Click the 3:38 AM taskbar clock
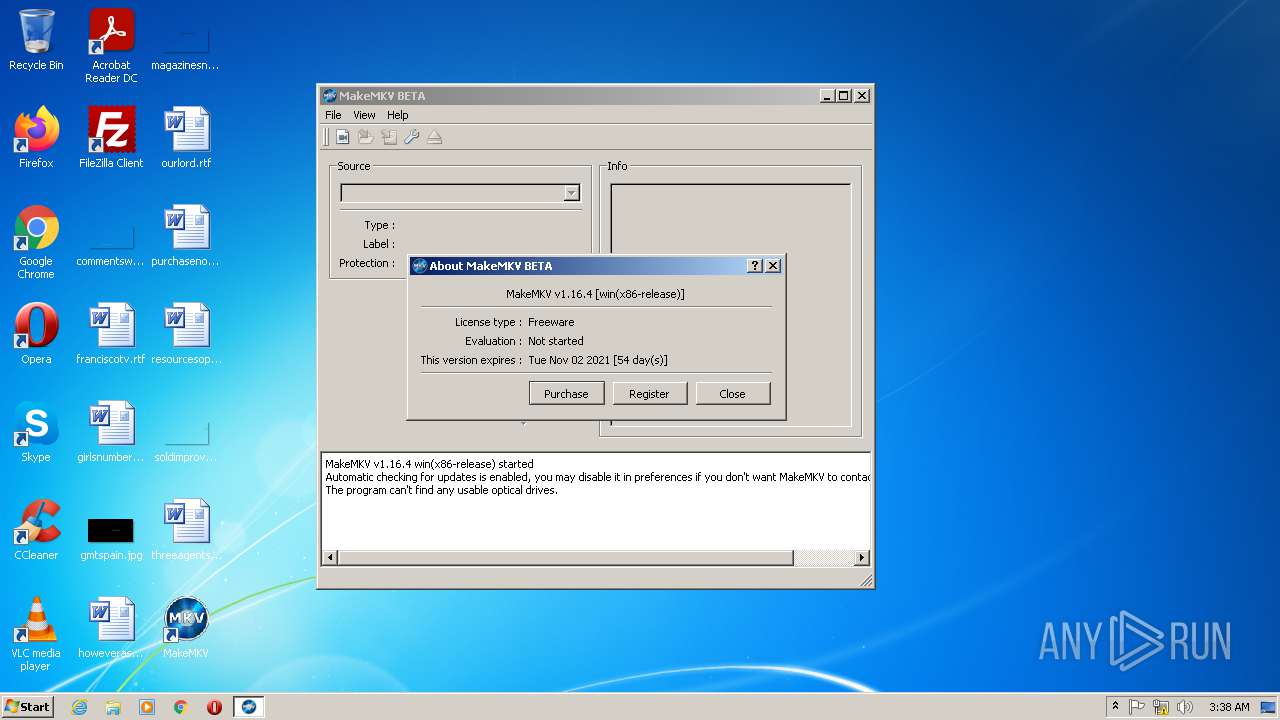 [x=1229, y=707]
